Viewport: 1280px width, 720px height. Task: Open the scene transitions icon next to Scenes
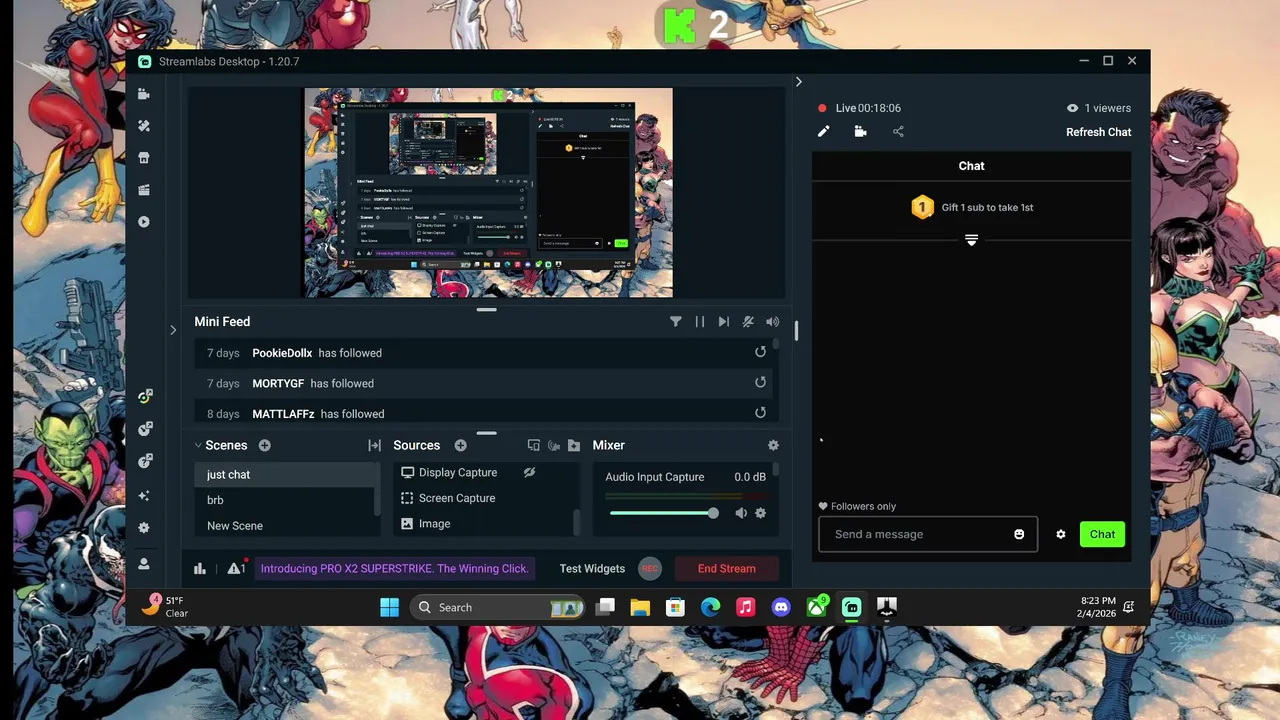375,445
